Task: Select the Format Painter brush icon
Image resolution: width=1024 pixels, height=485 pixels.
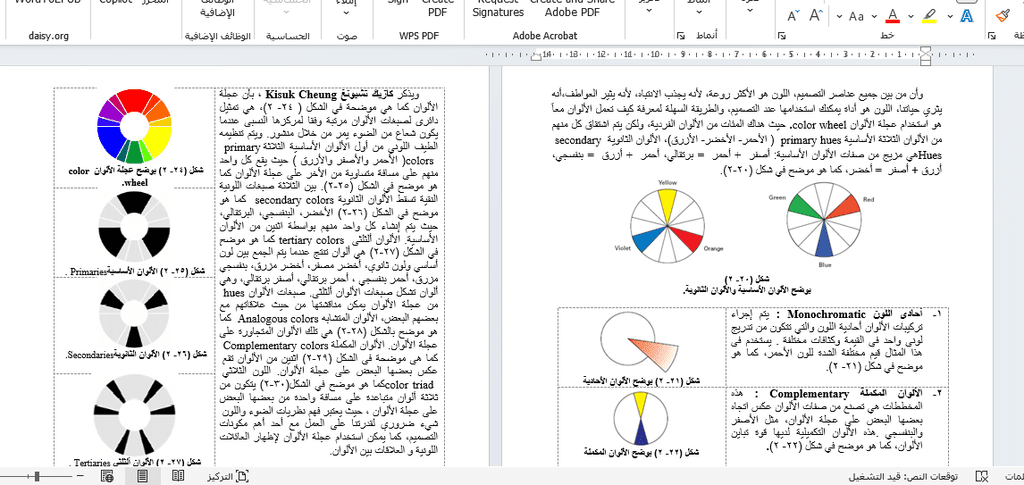Action: 1002,16
